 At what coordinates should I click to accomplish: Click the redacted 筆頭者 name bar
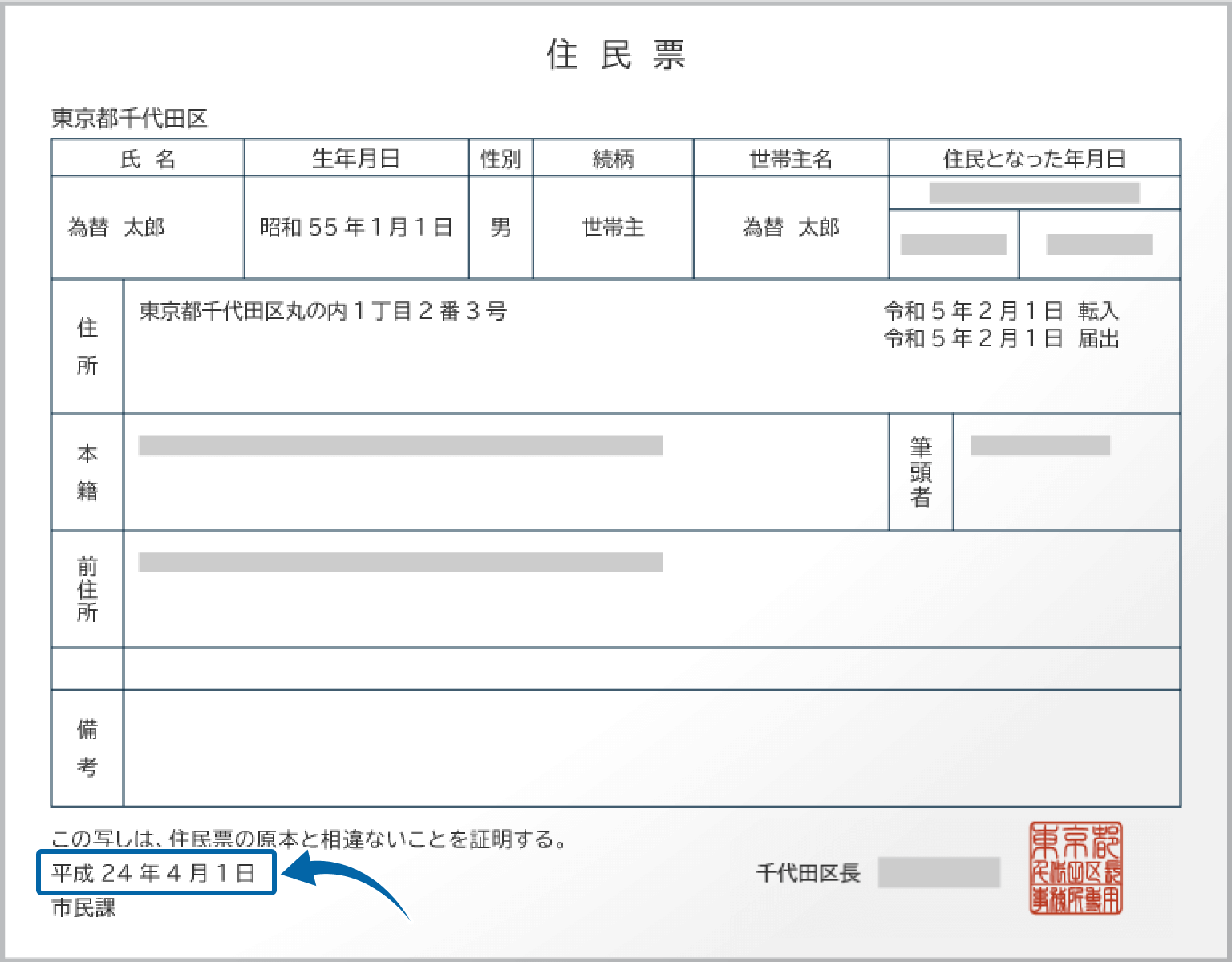pyautogui.click(x=1040, y=446)
